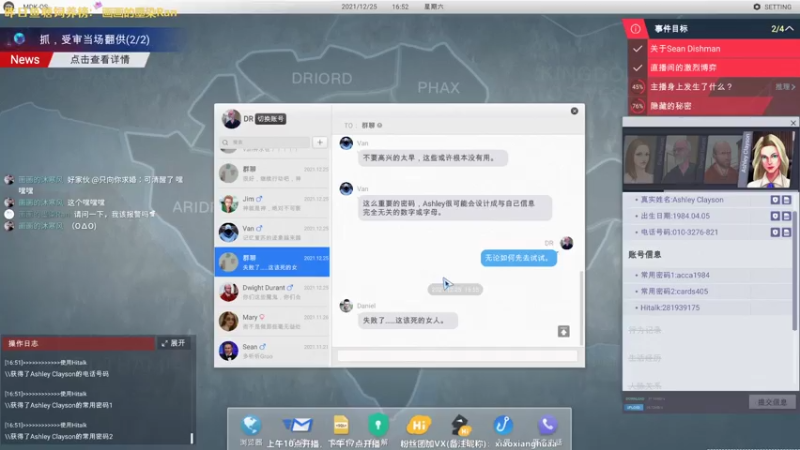Click document icon beside 真实姓名 Ashley Clayson row

tap(786, 200)
